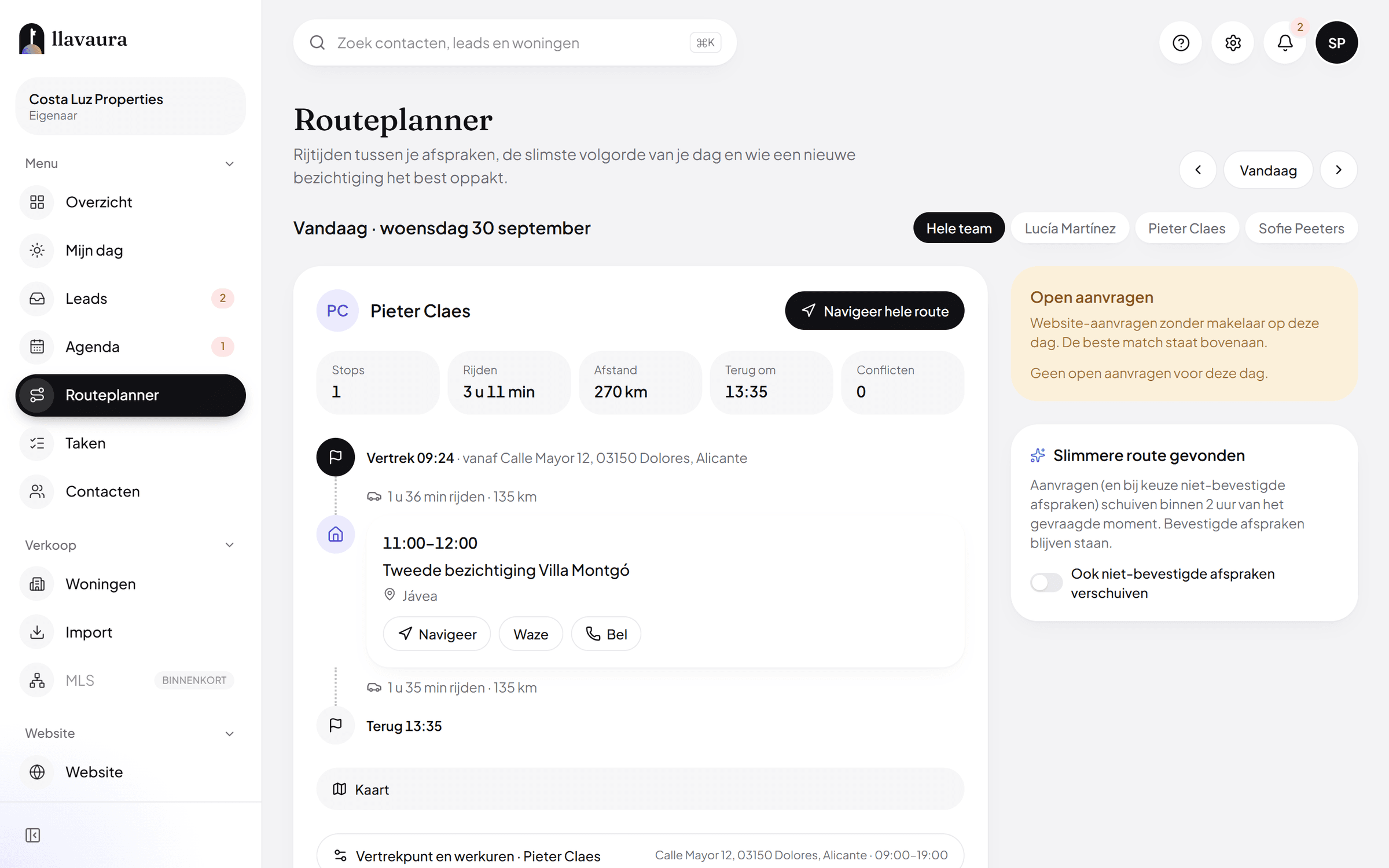Expand the Kaart map section

tap(640, 789)
